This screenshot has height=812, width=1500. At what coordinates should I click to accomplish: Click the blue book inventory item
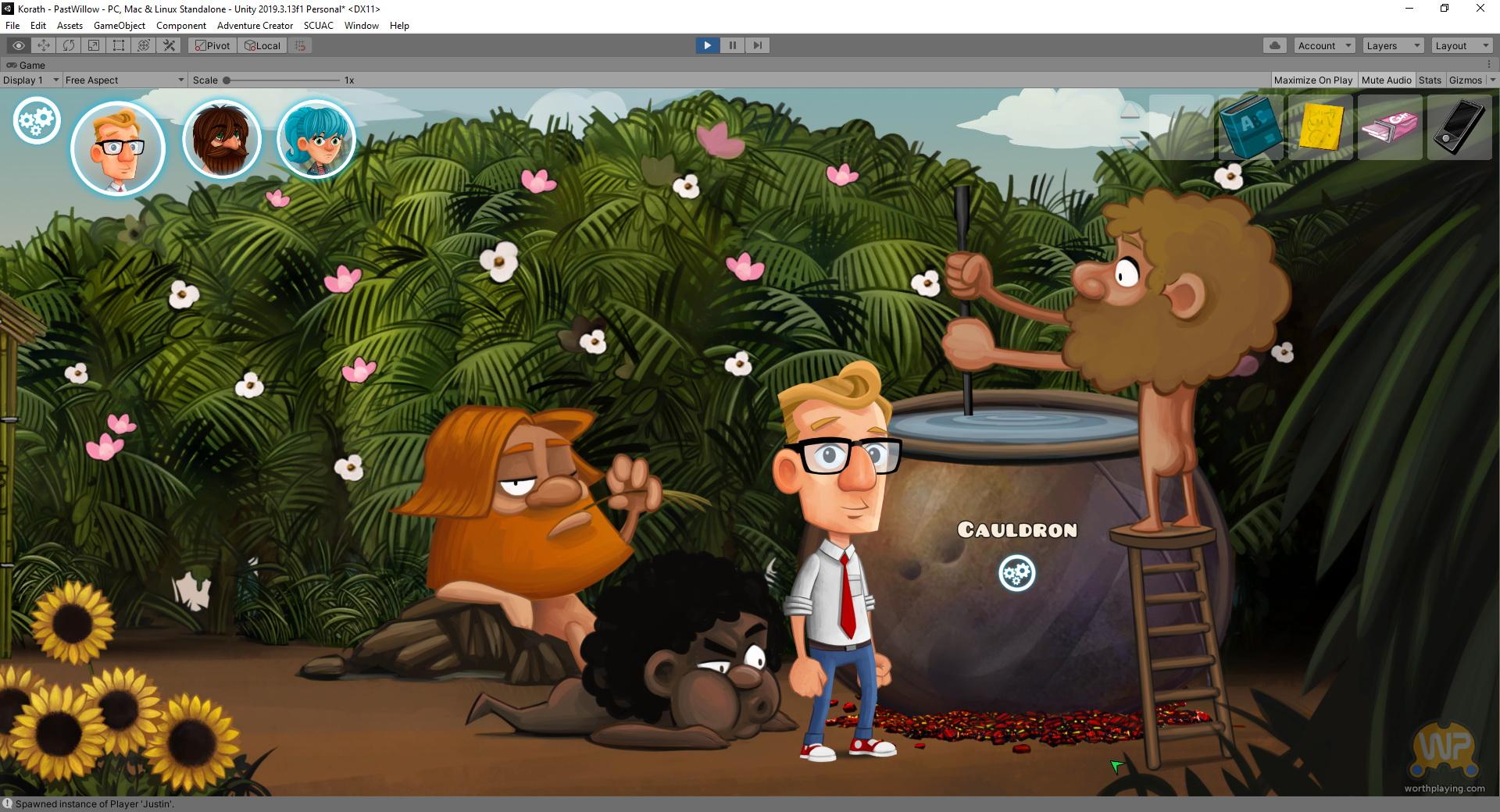coord(1250,127)
